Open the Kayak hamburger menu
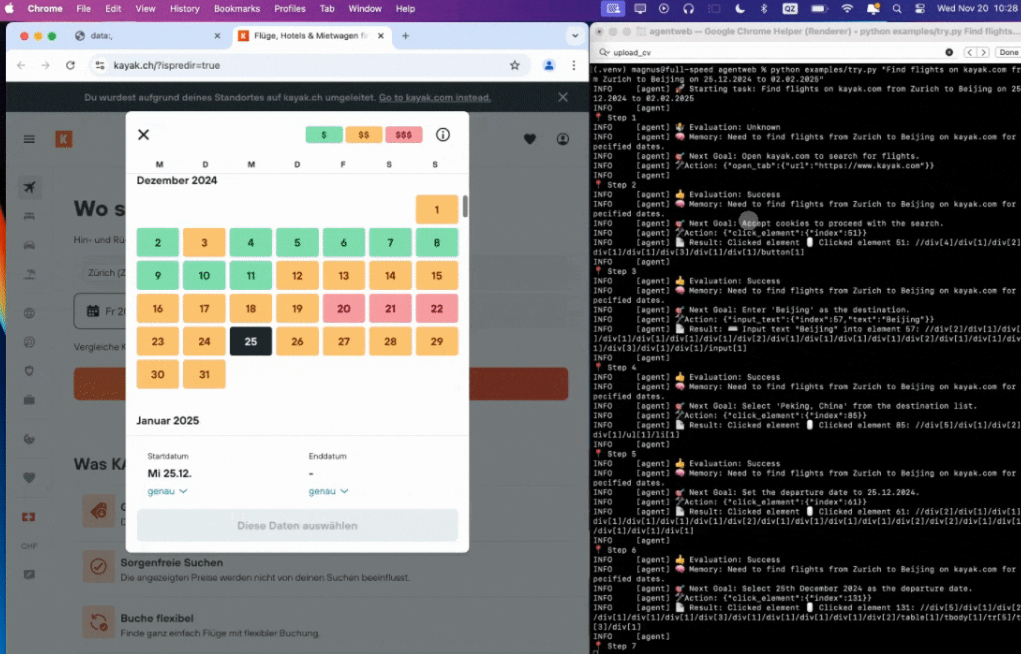 [x=29, y=139]
